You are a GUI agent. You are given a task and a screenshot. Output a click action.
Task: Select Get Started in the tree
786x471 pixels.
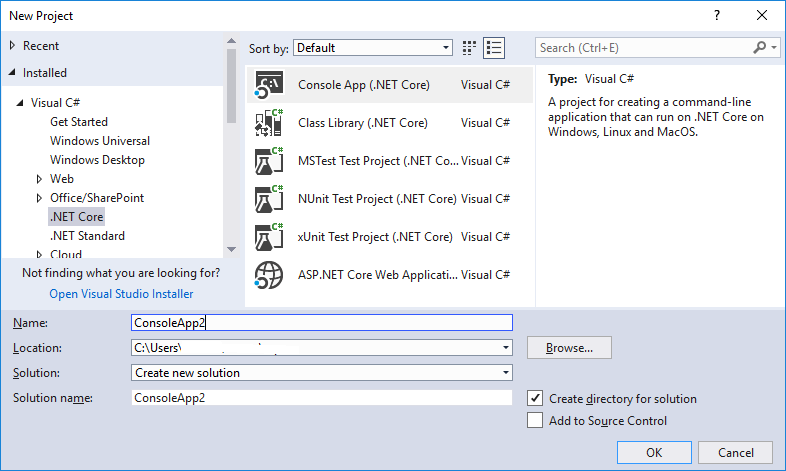coord(79,122)
